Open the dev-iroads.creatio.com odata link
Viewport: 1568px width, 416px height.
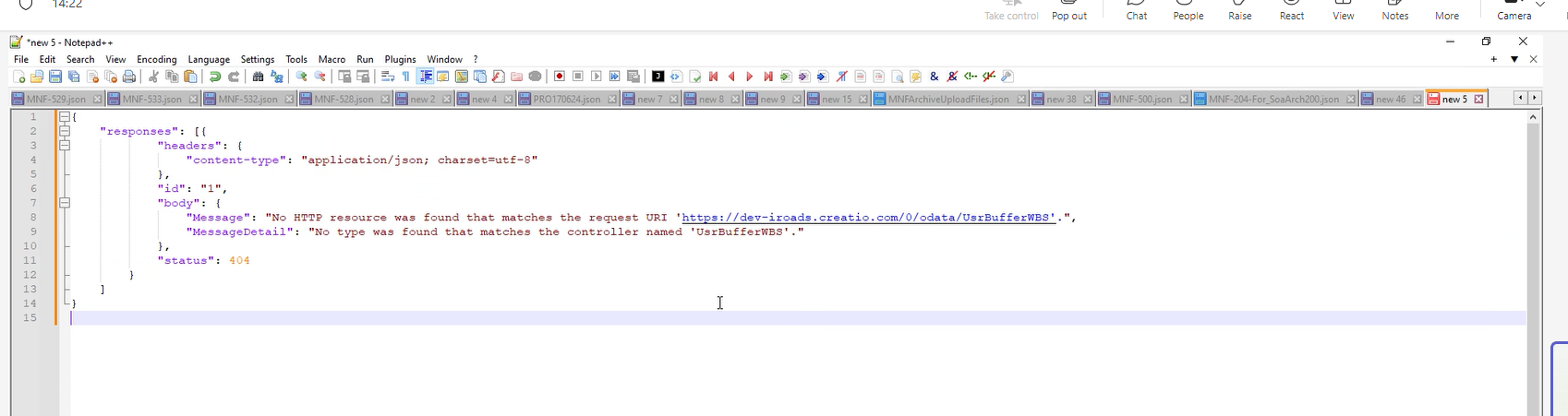coord(868,218)
